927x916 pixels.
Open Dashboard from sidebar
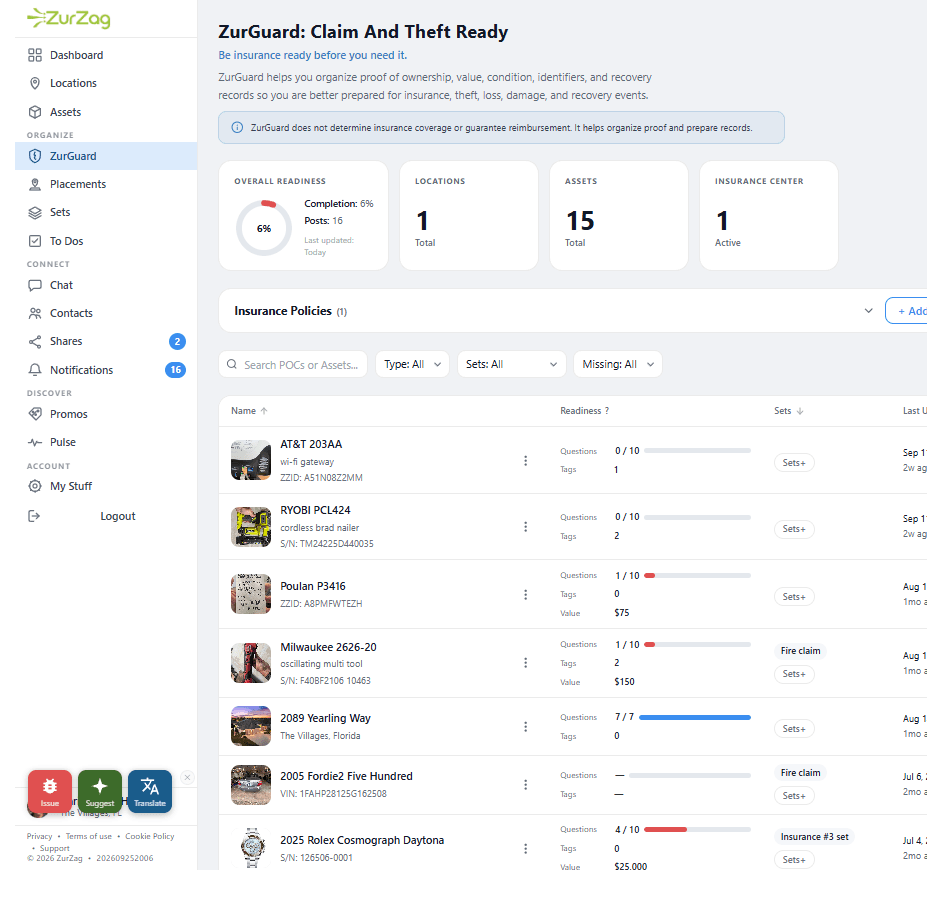[x=106, y=55]
